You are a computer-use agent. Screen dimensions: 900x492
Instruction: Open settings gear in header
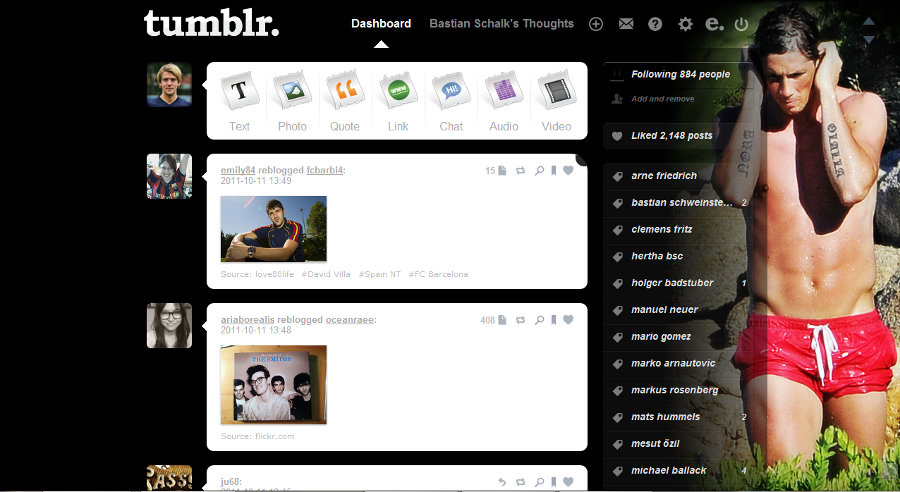pos(685,24)
